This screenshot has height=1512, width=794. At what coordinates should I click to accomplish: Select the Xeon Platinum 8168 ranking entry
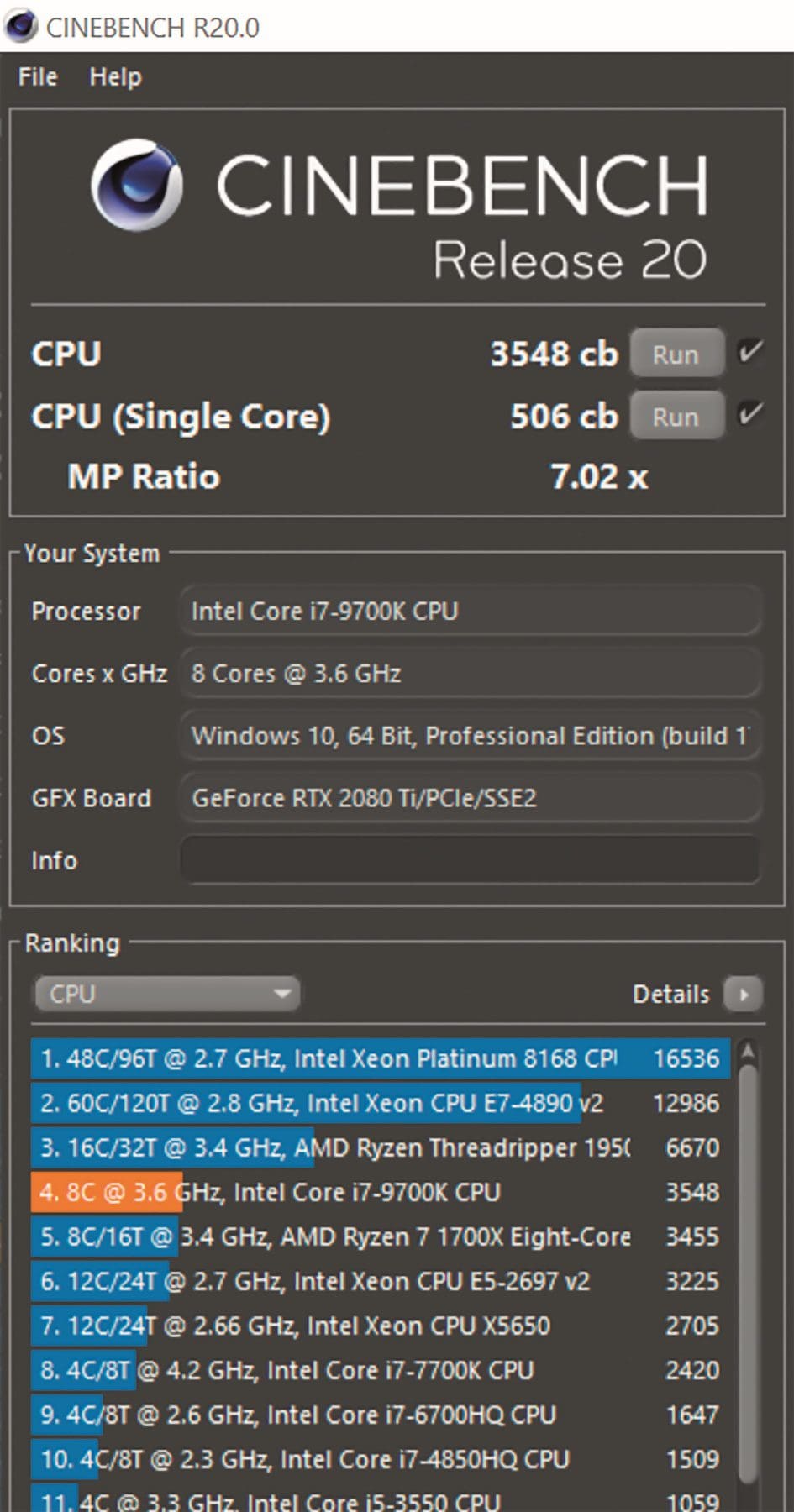pyautogui.click(x=381, y=1058)
